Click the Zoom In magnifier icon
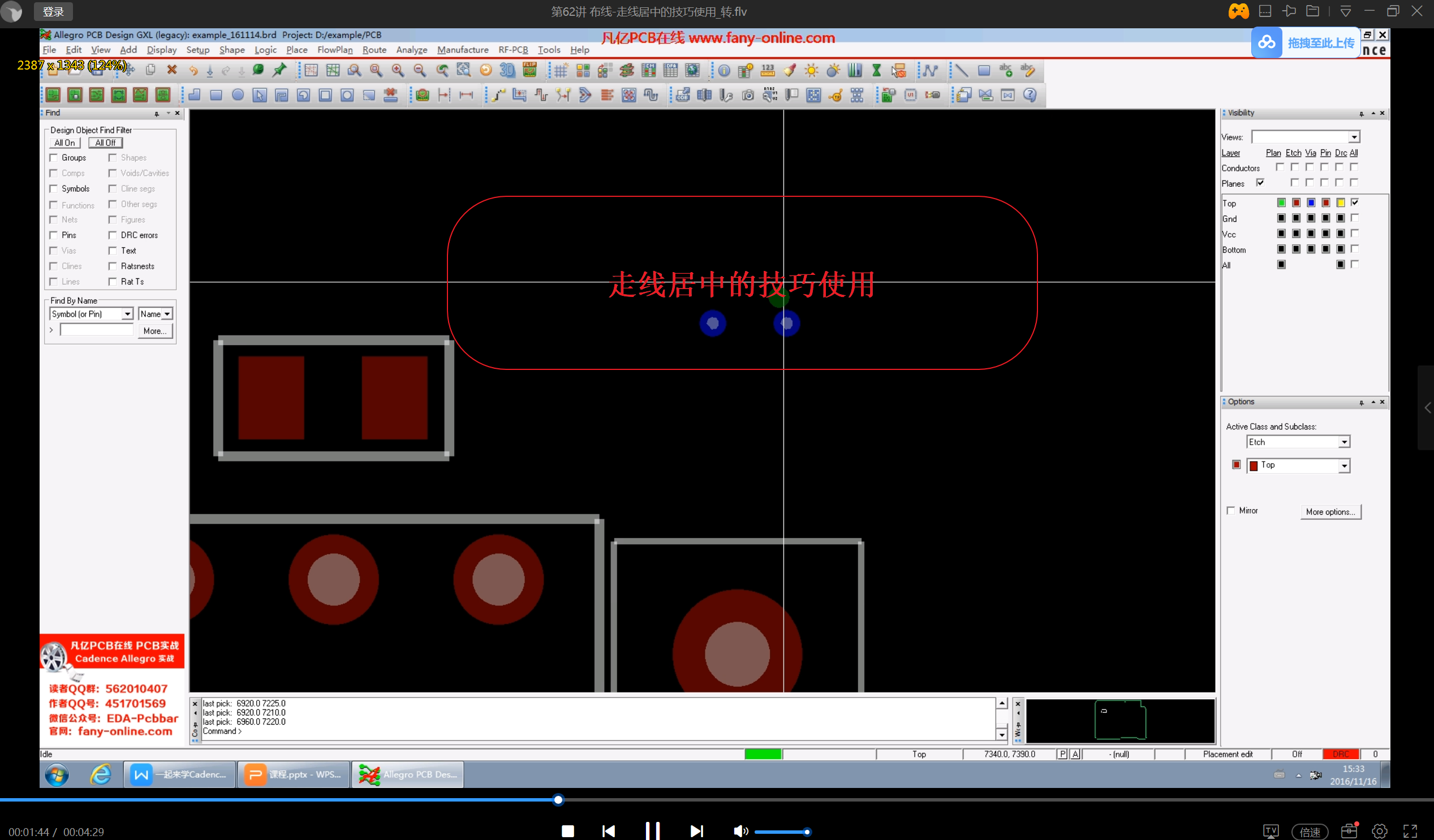1434x840 pixels. [398, 70]
